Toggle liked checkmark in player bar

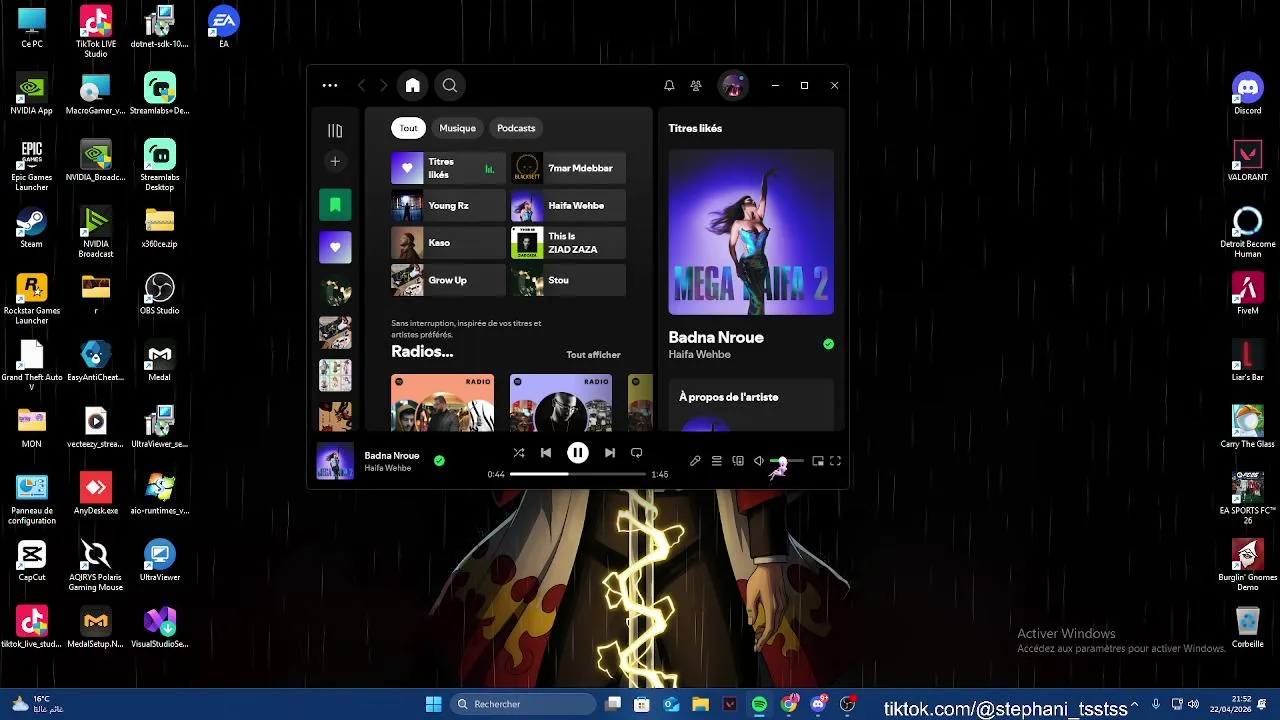[x=439, y=461]
